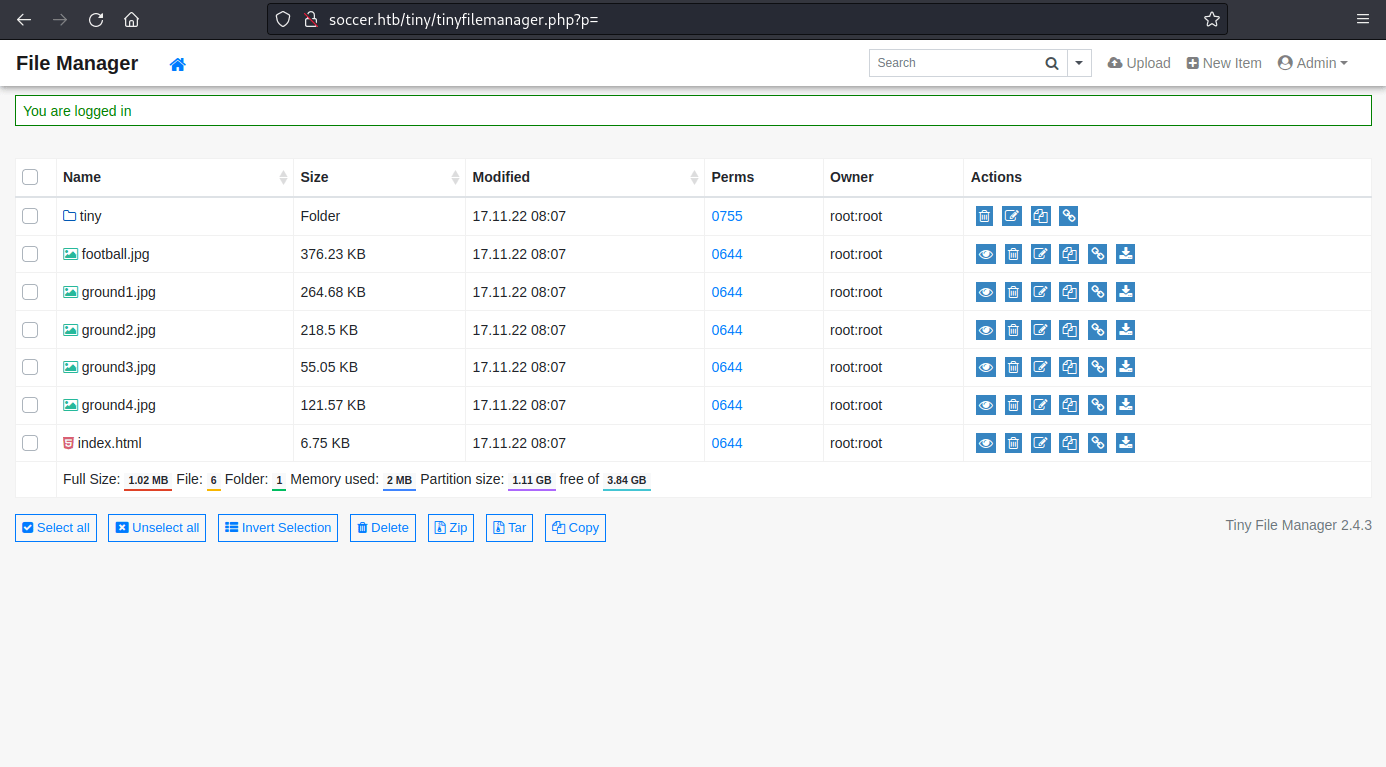Open direct link icon for ground2.jpg
The width and height of the screenshot is (1386, 767).
tap(1097, 330)
